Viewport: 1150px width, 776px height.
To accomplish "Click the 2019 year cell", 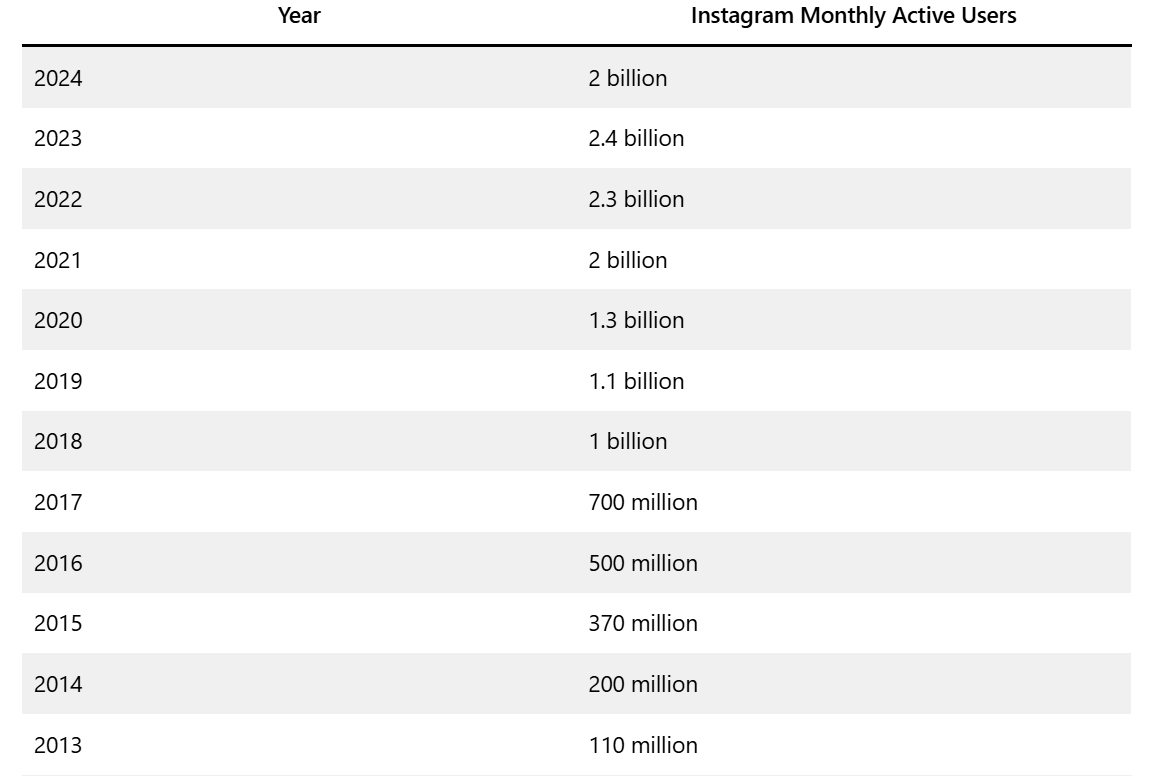I will click(58, 381).
